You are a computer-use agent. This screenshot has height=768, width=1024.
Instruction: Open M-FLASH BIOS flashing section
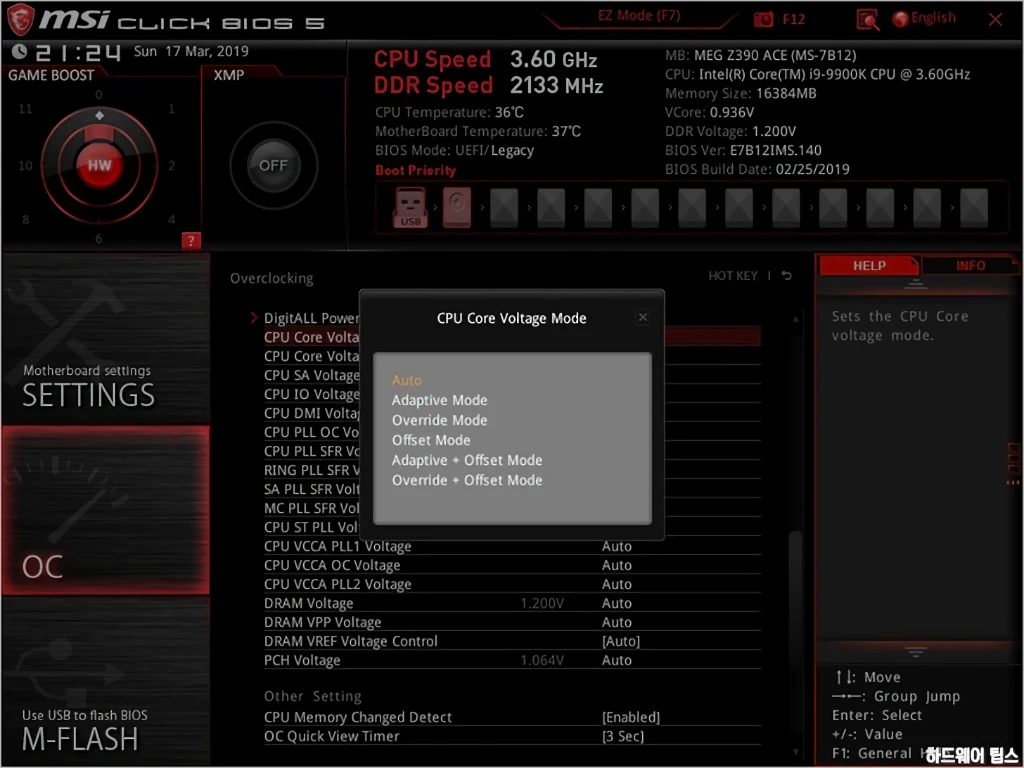click(106, 679)
